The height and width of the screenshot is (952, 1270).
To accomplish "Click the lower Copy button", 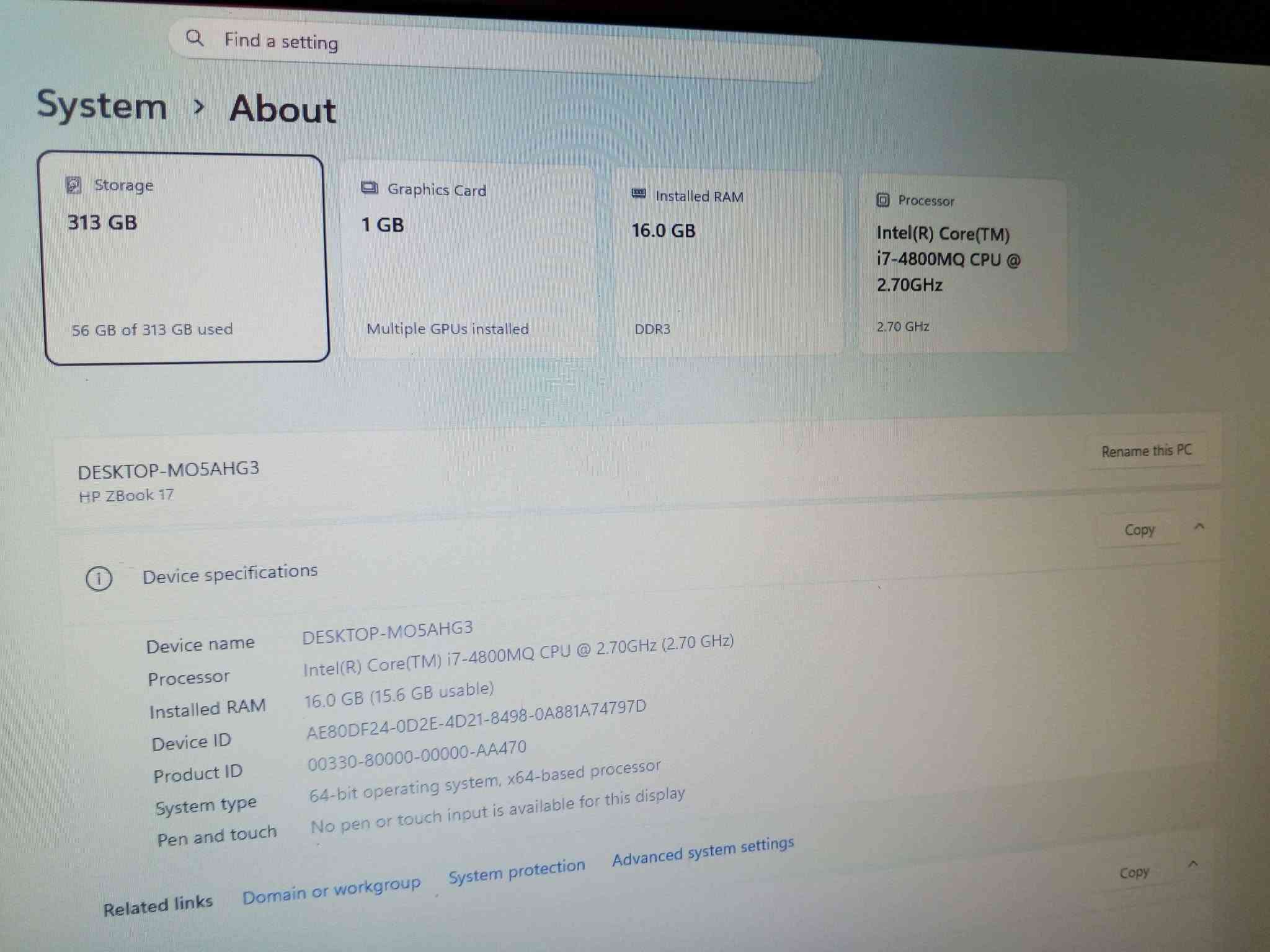I will 1134,873.
